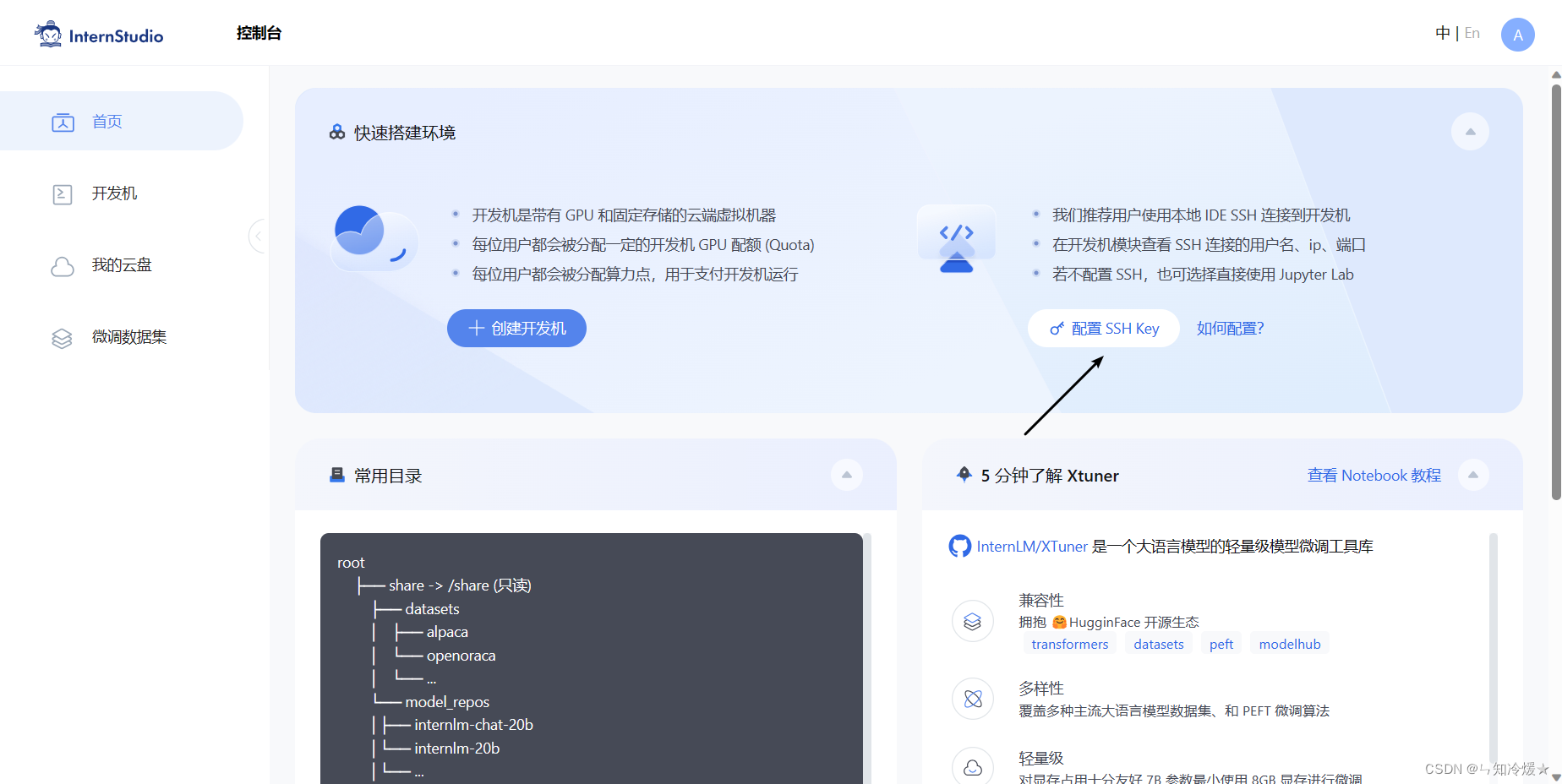Click '开发机是带有 GPU 和固定存储的云端虚拟机器' text
Image resolution: width=1562 pixels, height=784 pixels.
pyautogui.click(x=624, y=215)
